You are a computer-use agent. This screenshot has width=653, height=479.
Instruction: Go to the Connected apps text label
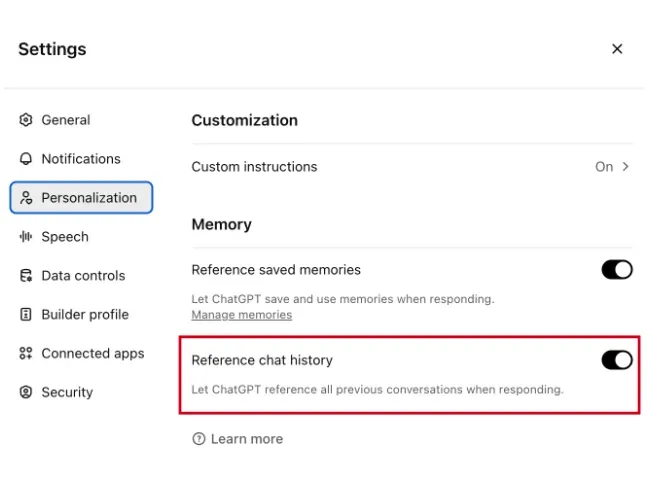[92, 354]
